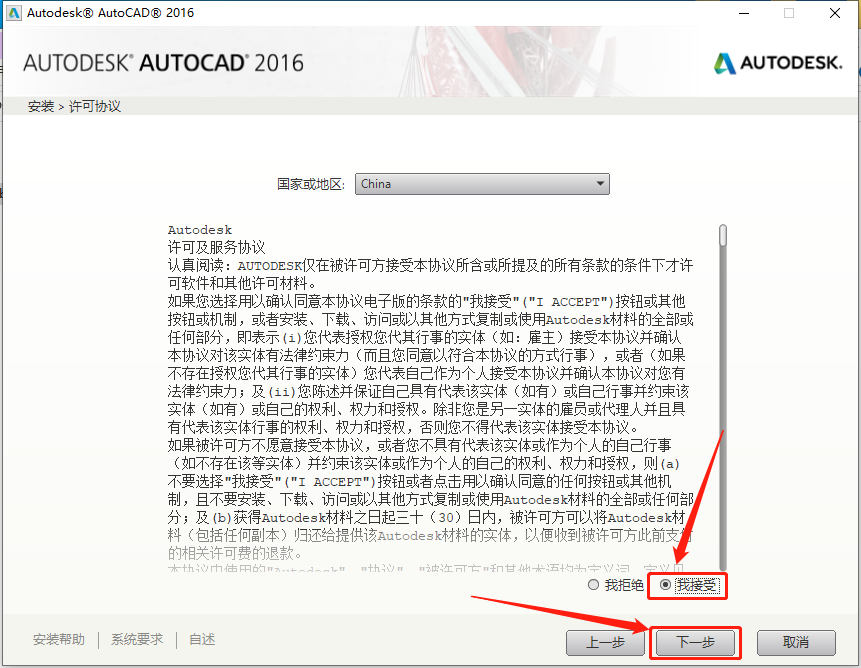Image resolution: width=861 pixels, height=668 pixels.
Task: Click the maximize button in the title bar
Action: pos(789,13)
